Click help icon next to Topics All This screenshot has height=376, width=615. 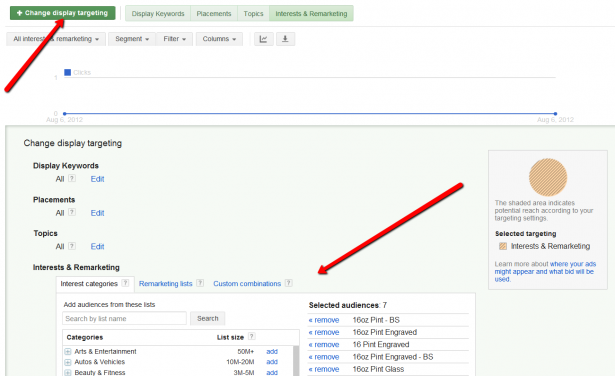tap(72, 246)
